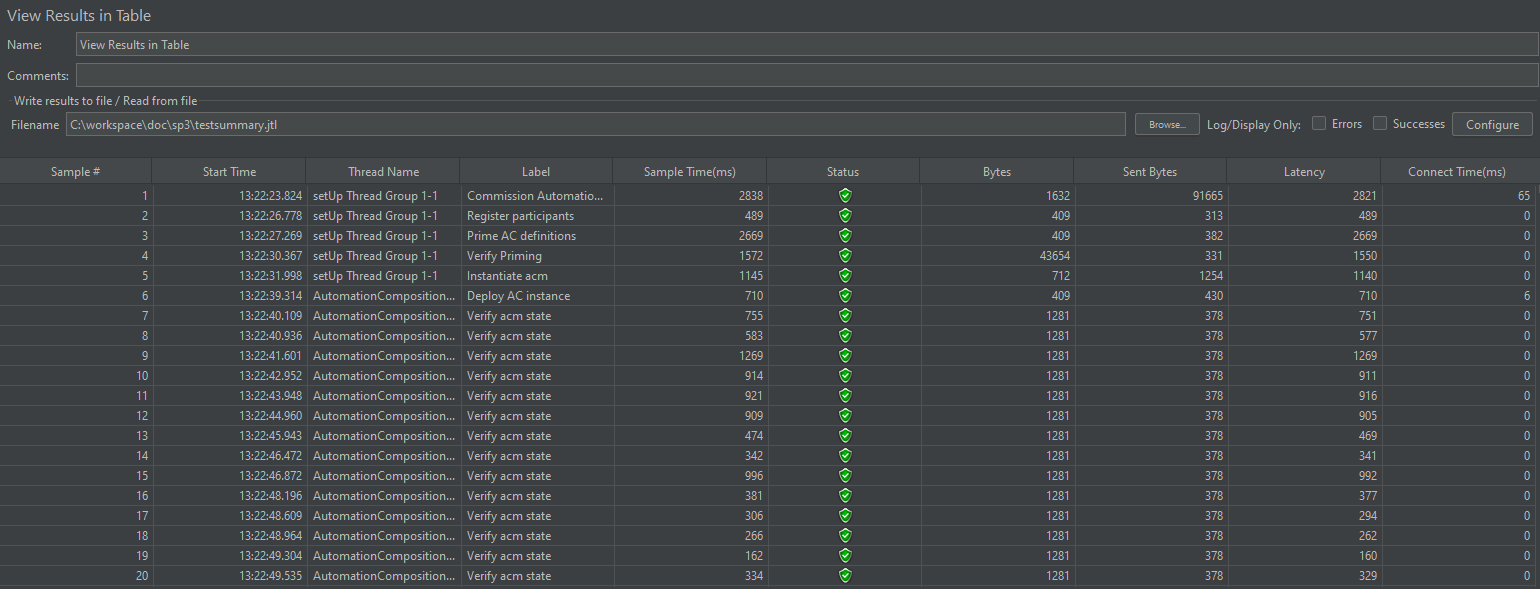This screenshot has height=589, width=1540.
Task: Enable the Successes only checkbox
Action: (1380, 124)
